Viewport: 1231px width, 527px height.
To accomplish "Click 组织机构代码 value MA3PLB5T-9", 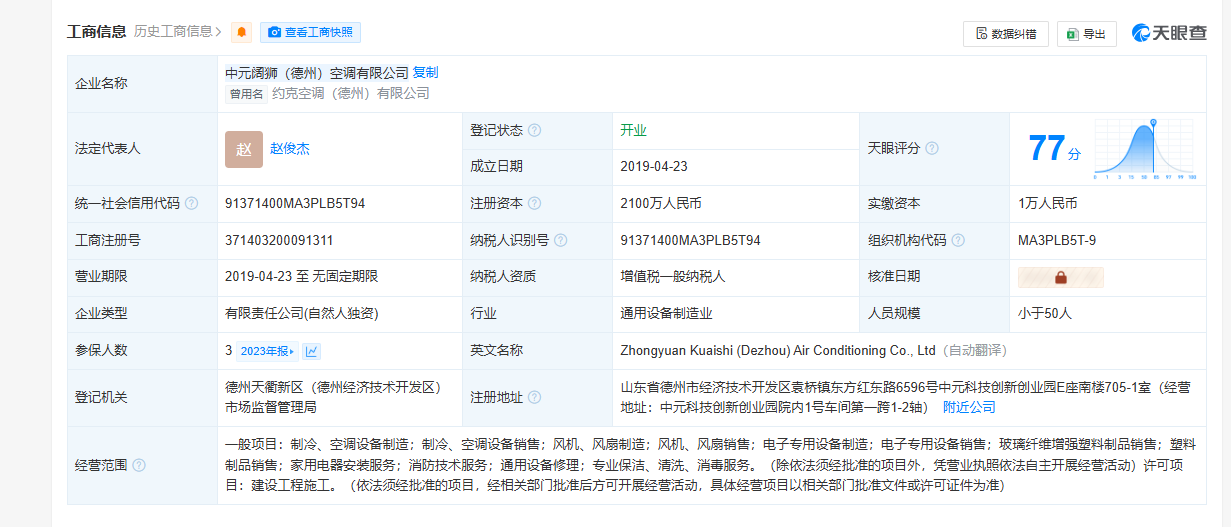I will 1057,240.
